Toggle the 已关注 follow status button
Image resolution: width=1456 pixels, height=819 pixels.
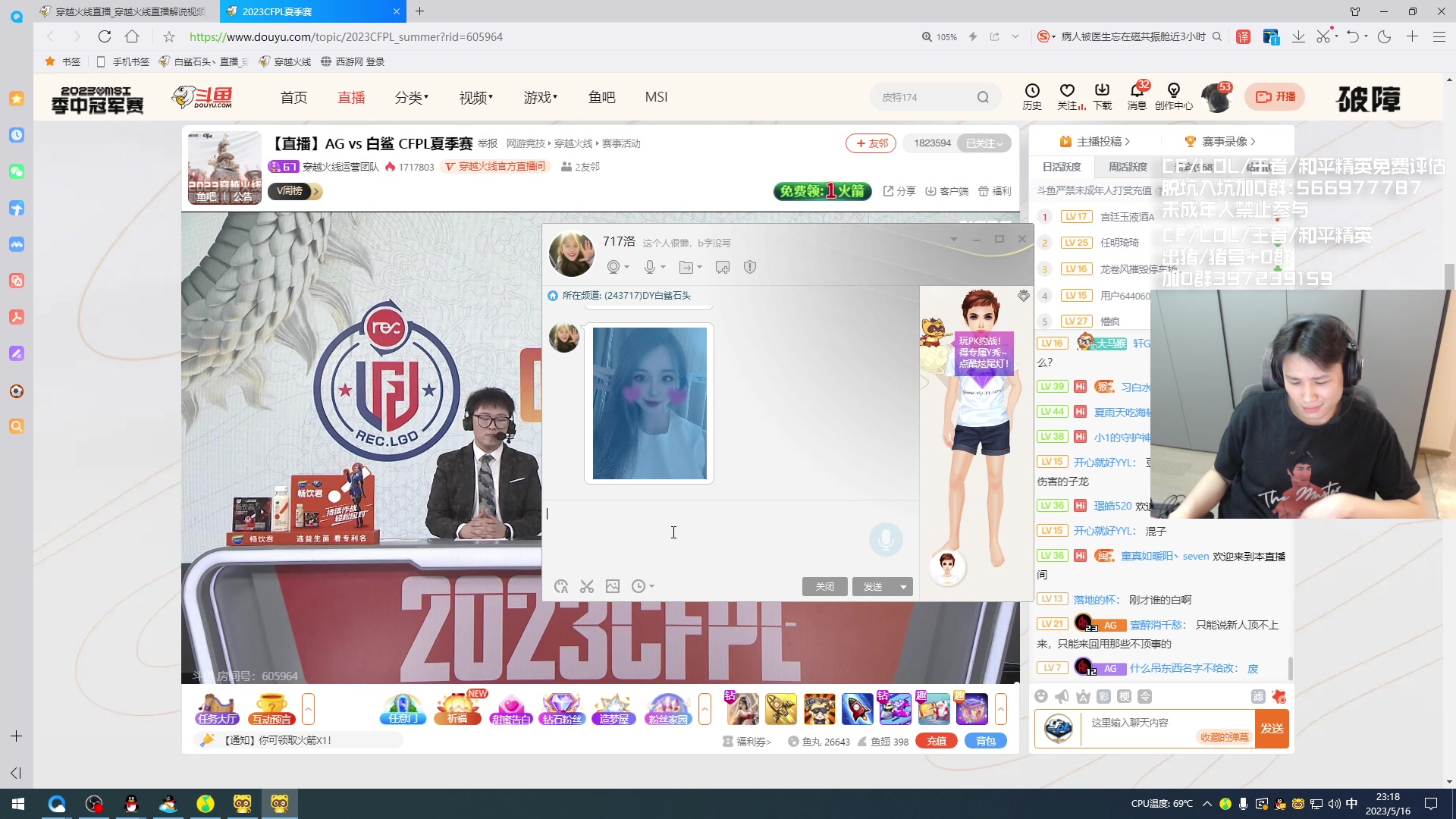coord(984,143)
